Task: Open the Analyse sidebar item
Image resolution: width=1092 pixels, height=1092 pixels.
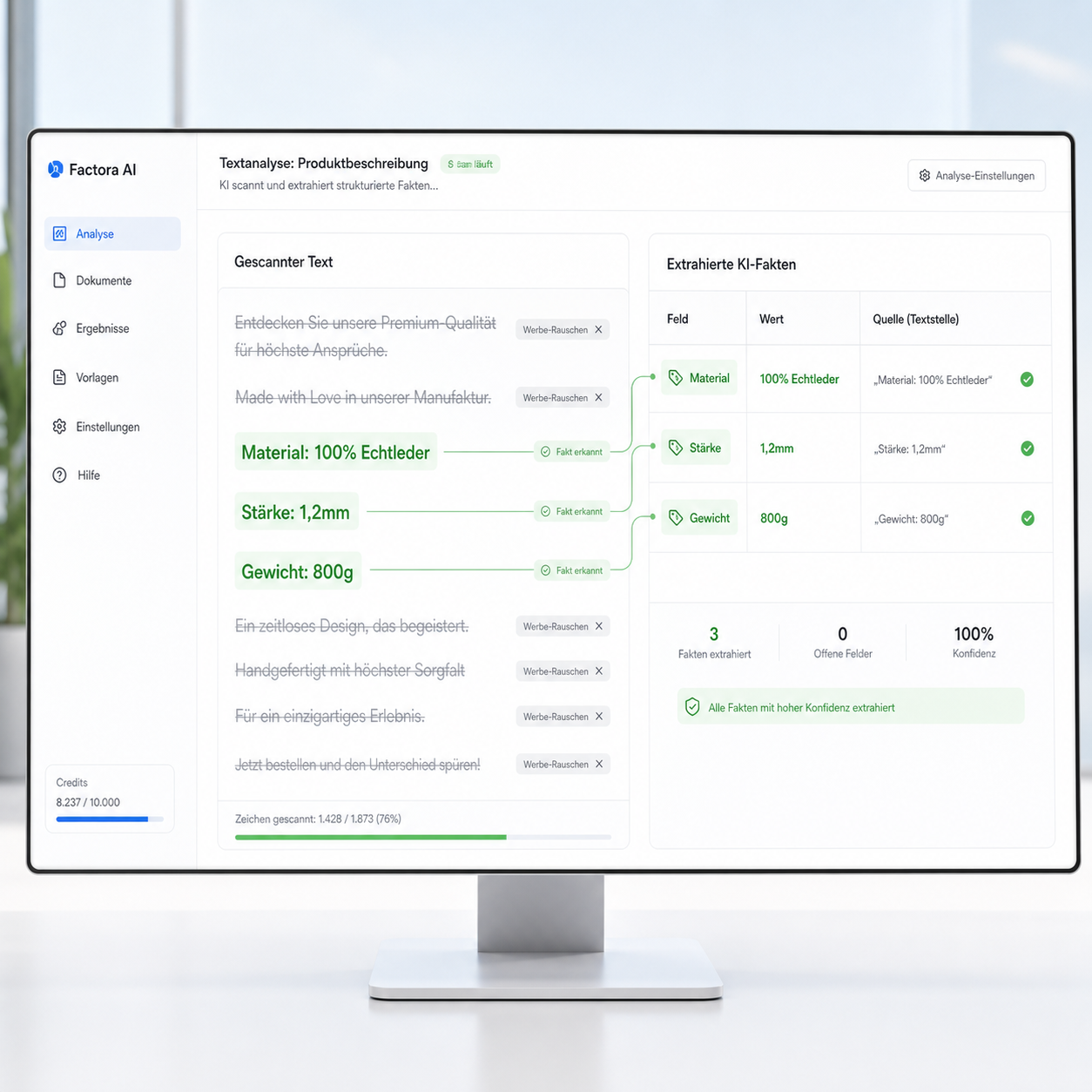Action: 112,233
